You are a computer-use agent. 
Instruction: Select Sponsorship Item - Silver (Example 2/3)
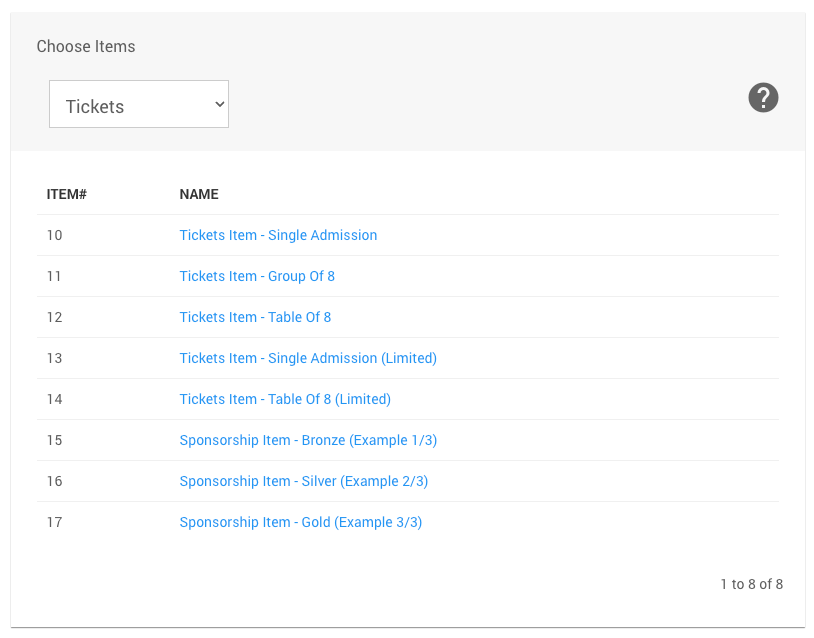point(304,481)
